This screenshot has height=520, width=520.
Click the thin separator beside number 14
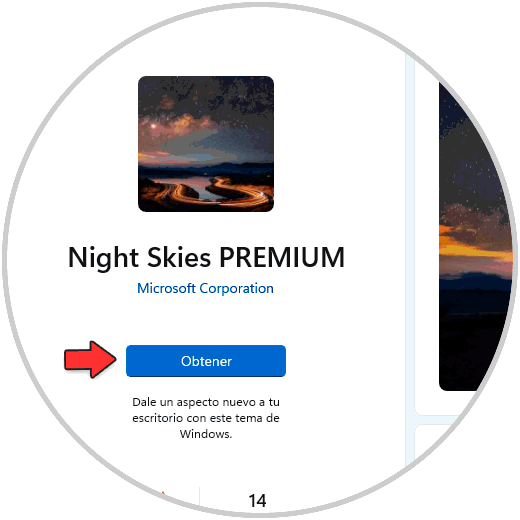coord(199,499)
